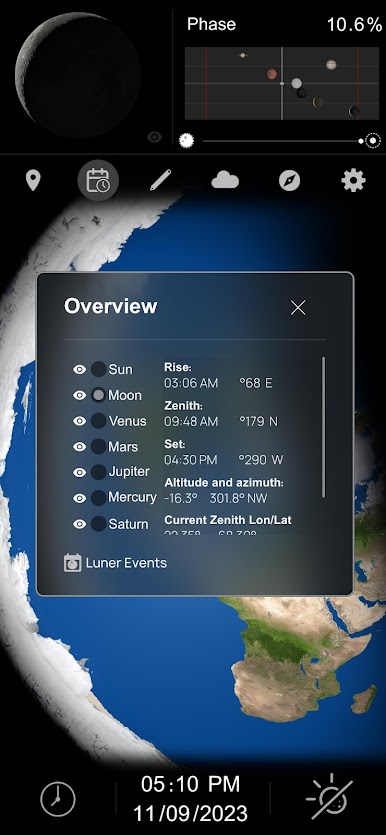Toggle visibility of Jupiter
The height and width of the screenshot is (835, 386).
79,472
